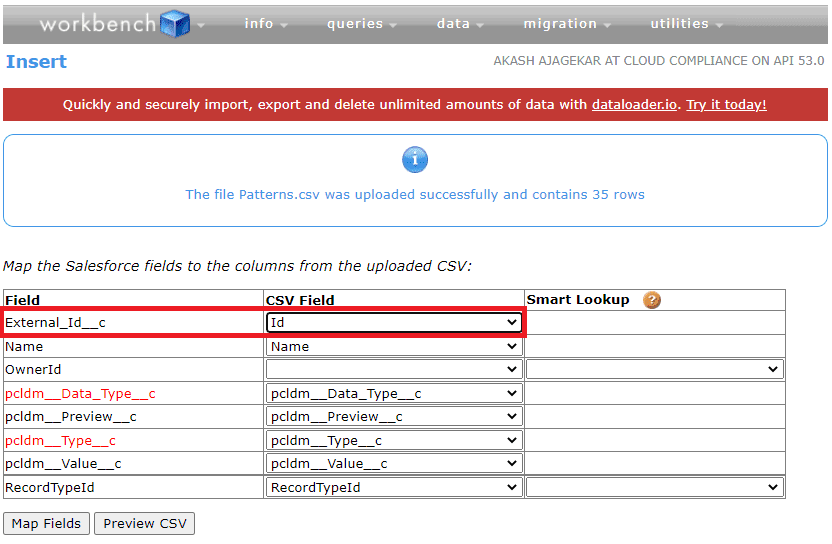
Task: Follow the dataloader.io link in banner
Action: (x=635, y=104)
